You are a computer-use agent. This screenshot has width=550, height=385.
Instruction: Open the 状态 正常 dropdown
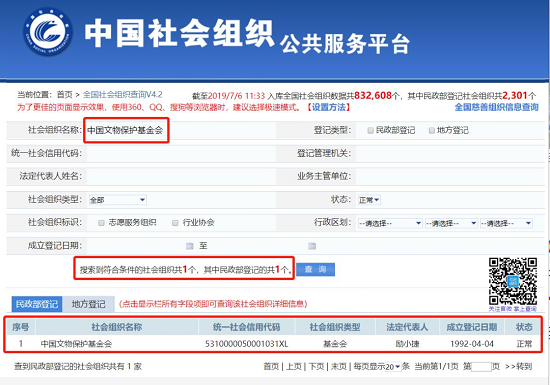click(x=369, y=200)
